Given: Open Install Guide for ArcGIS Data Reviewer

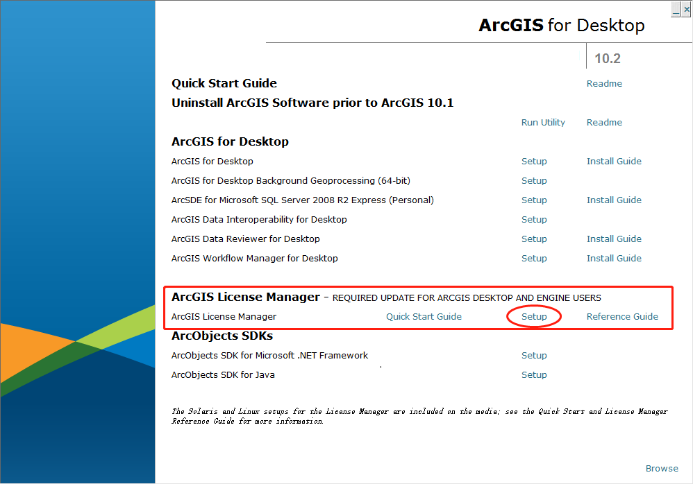Looking at the screenshot, I should click(x=614, y=239).
